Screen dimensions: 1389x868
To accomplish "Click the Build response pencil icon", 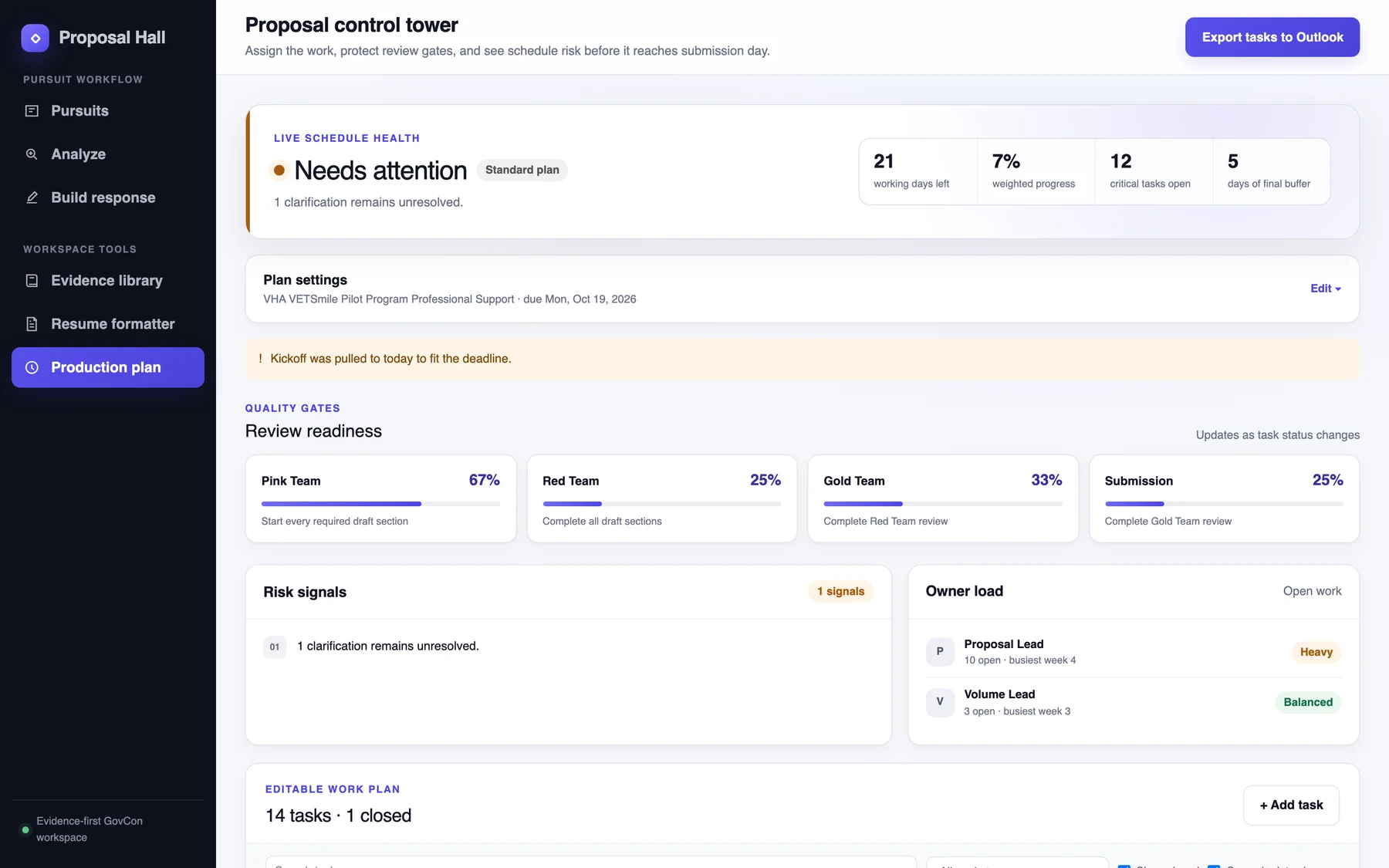I will pos(32,198).
